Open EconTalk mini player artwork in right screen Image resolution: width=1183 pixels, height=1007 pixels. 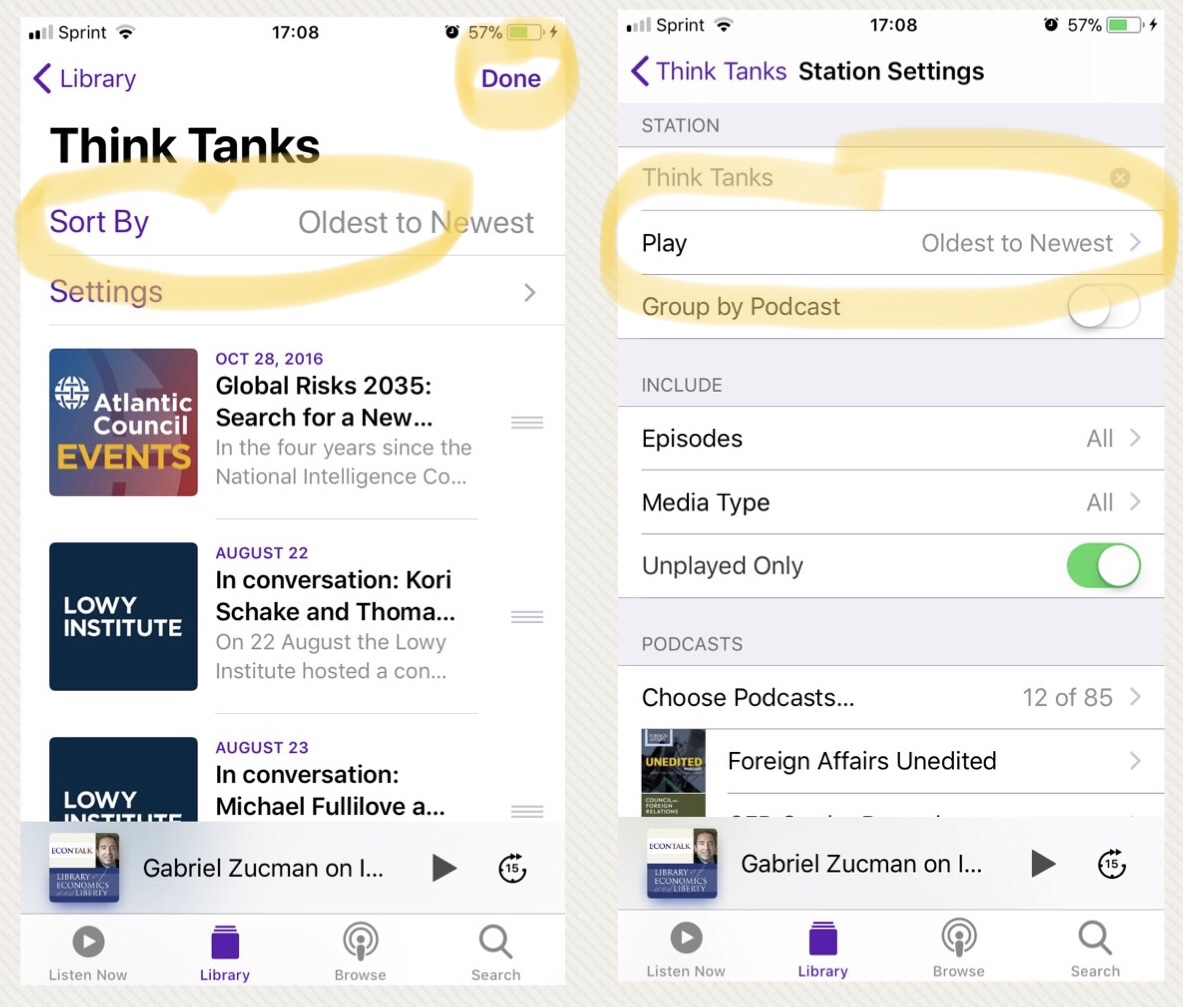click(x=682, y=863)
